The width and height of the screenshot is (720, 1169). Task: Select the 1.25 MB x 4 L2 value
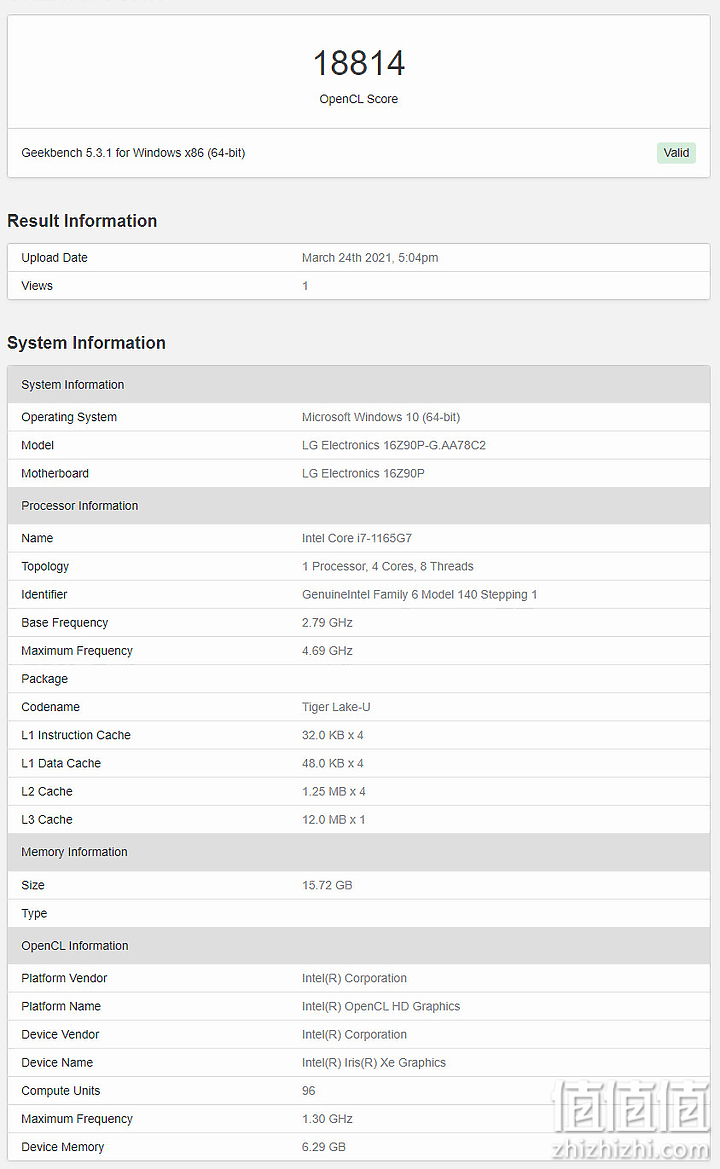(334, 793)
